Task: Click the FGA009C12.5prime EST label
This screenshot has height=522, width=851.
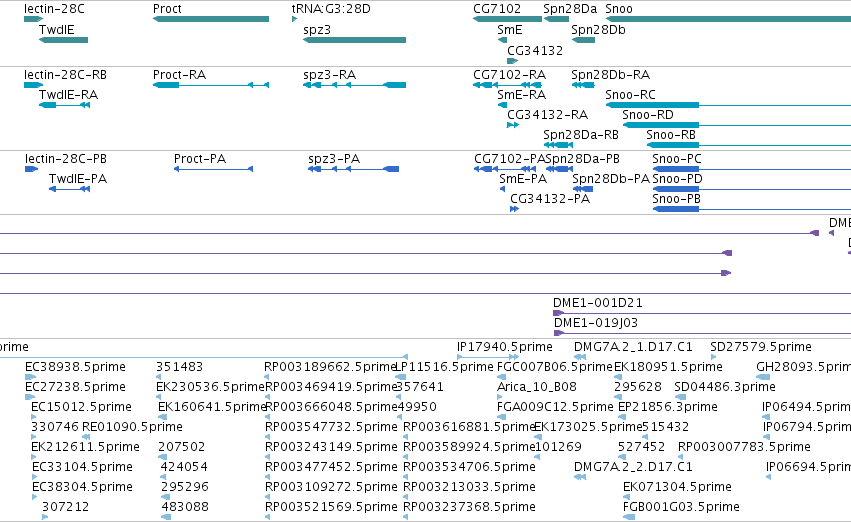Action: (x=555, y=406)
